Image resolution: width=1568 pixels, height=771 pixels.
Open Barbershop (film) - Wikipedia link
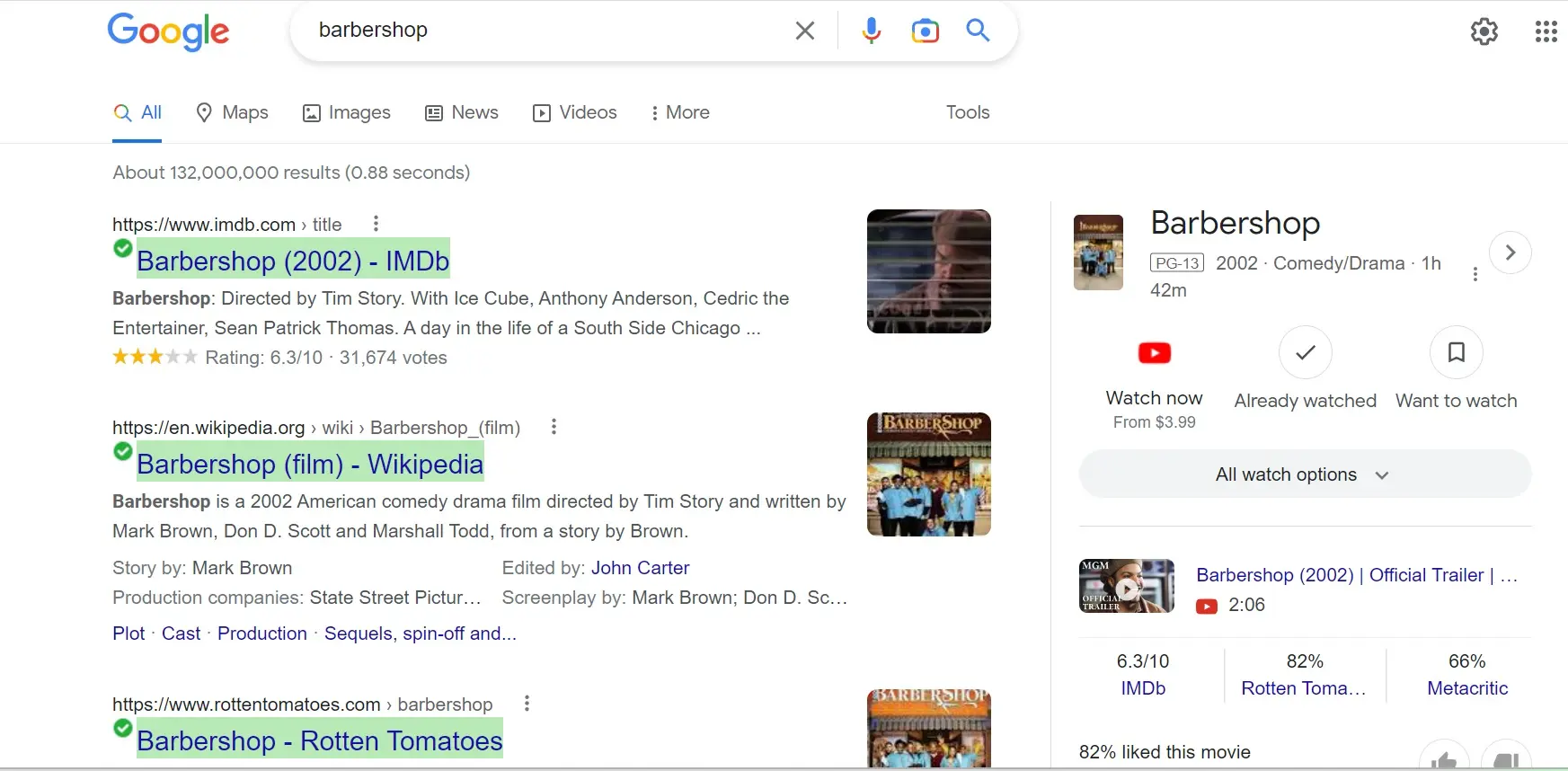tap(310, 464)
